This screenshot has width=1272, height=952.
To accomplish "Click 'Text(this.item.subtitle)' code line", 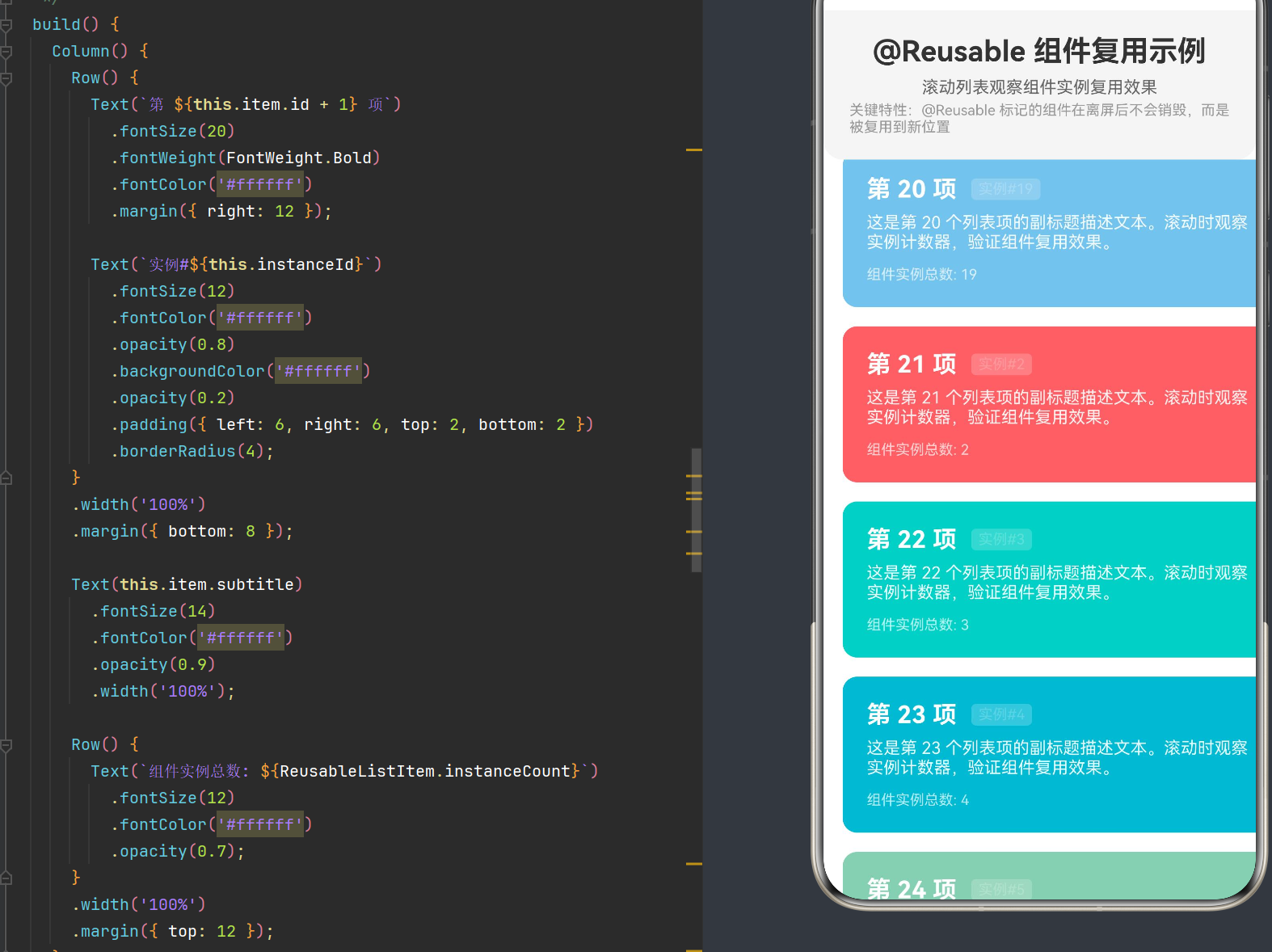I will click(187, 585).
